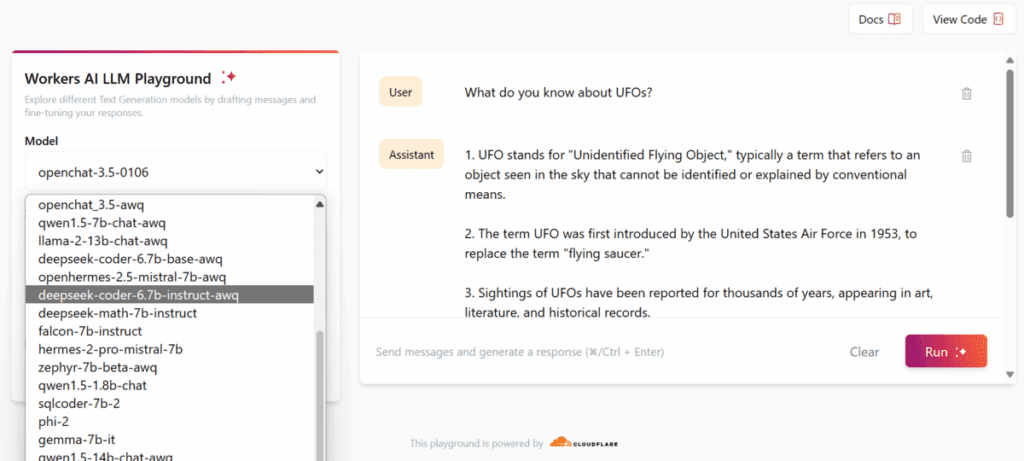This screenshot has width=1024, height=461.
Task: Click the Run button
Action: point(946,351)
